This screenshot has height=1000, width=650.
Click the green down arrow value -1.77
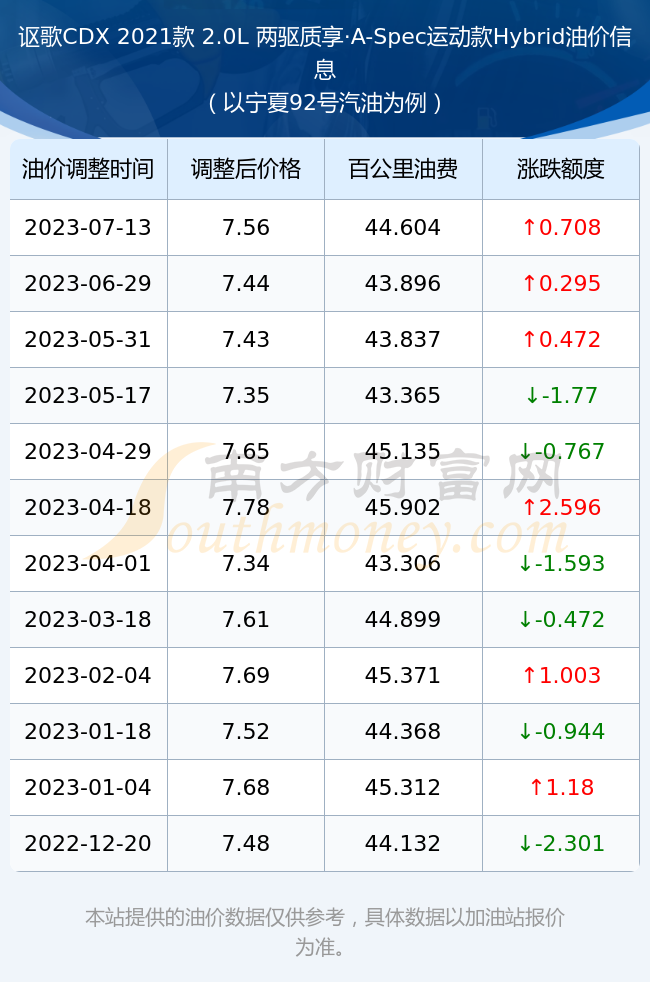click(x=561, y=396)
